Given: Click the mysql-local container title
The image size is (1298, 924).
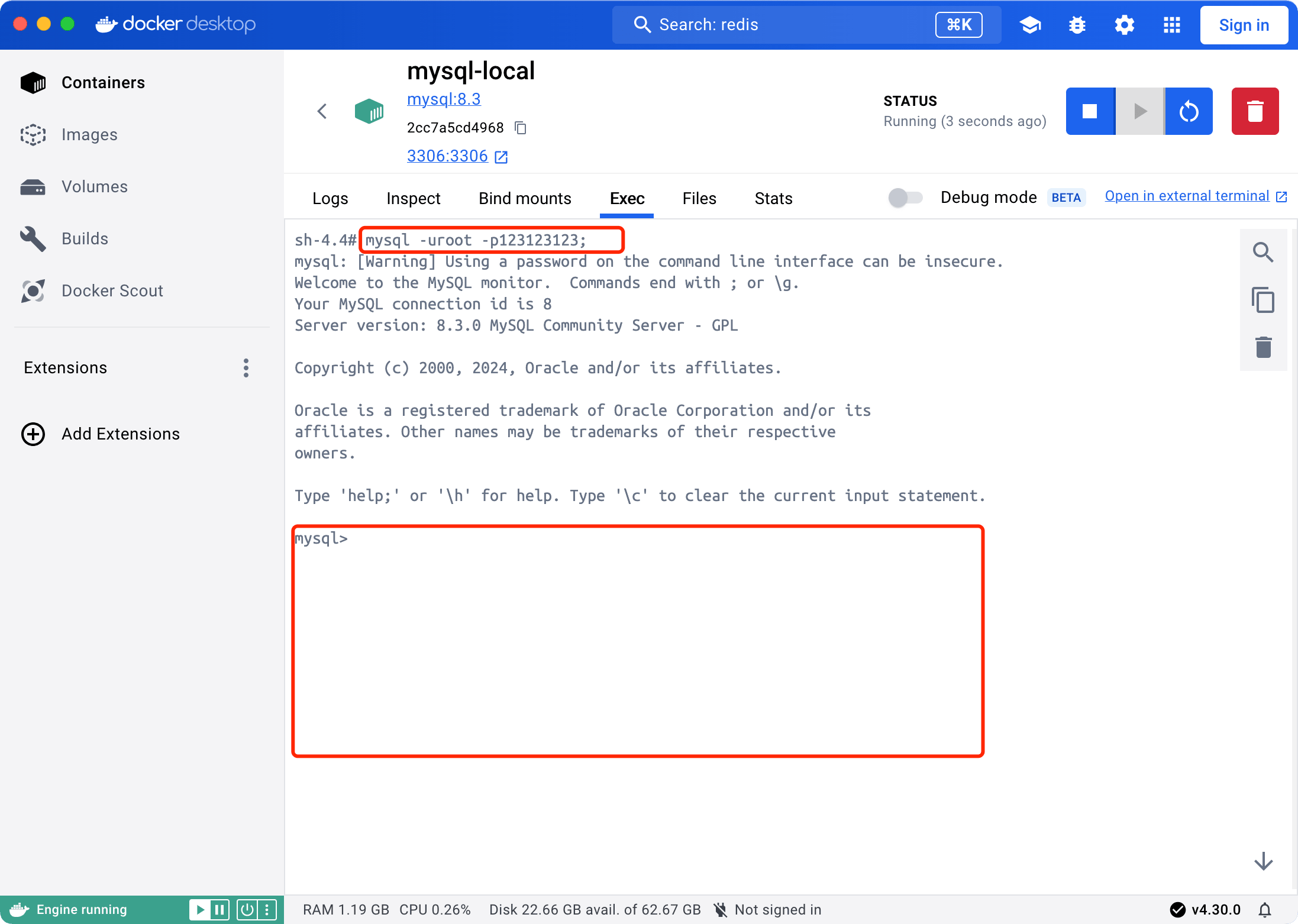Looking at the screenshot, I should pyautogui.click(x=471, y=71).
